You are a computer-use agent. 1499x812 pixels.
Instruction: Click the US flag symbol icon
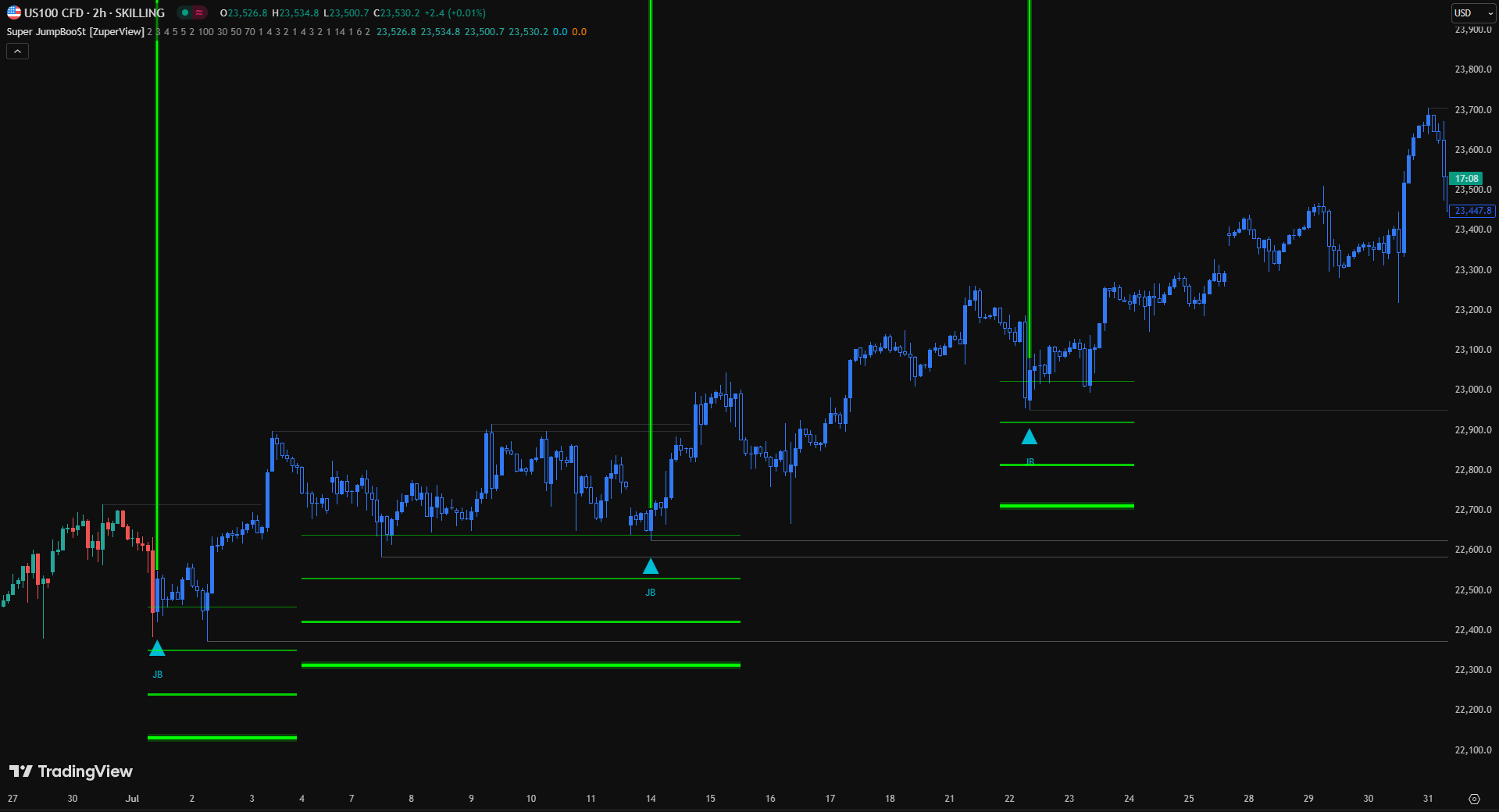[x=14, y=12]
